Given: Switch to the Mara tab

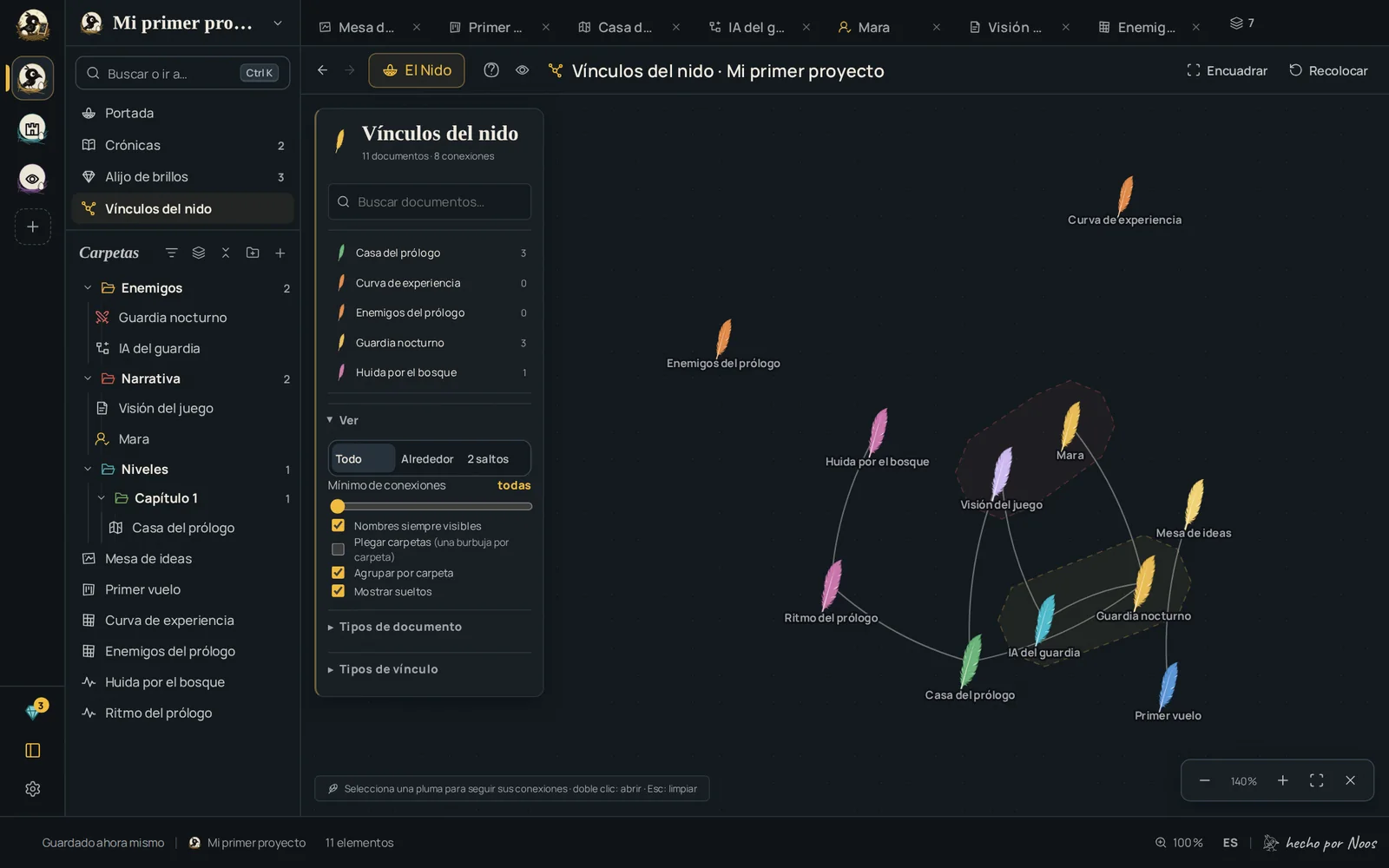Looking at the screenshot, I should [873, 27].
